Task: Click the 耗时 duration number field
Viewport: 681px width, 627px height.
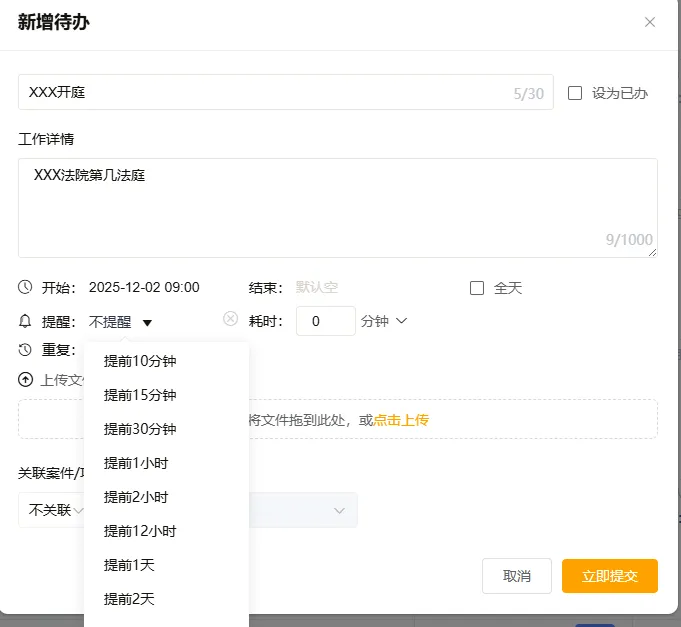Action: click(x=326, y=321)
